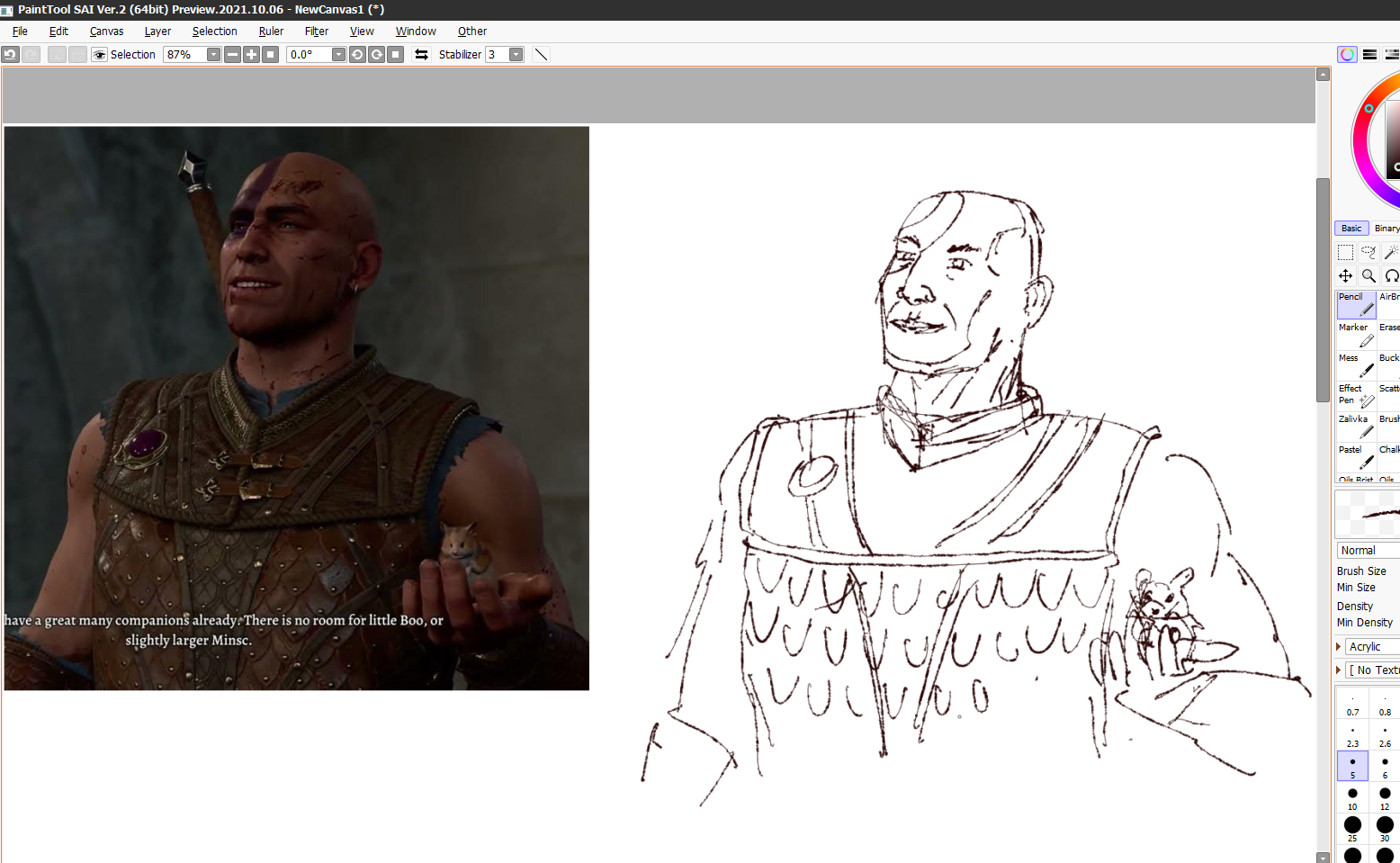Click the Redo arrow icon
This screenshot has width=1400, height=863.
[x=31, y=54]
